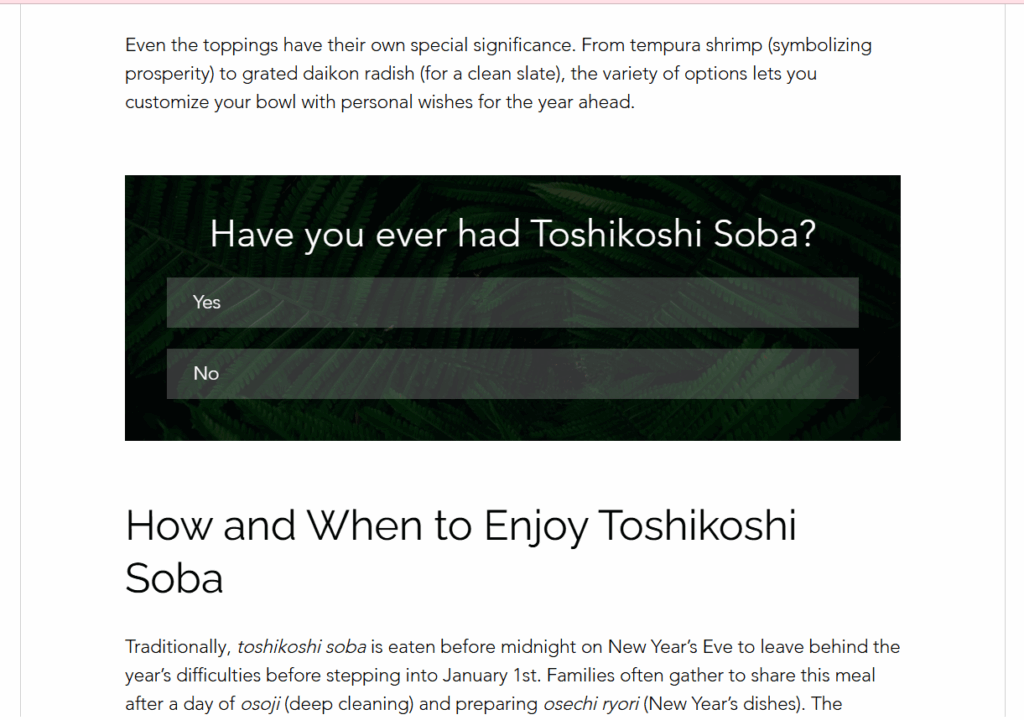1024x720 pixels.
Task: Click the italic "toshikoshi soba" text
Action: pyautogui.click(x=301, y=647)
